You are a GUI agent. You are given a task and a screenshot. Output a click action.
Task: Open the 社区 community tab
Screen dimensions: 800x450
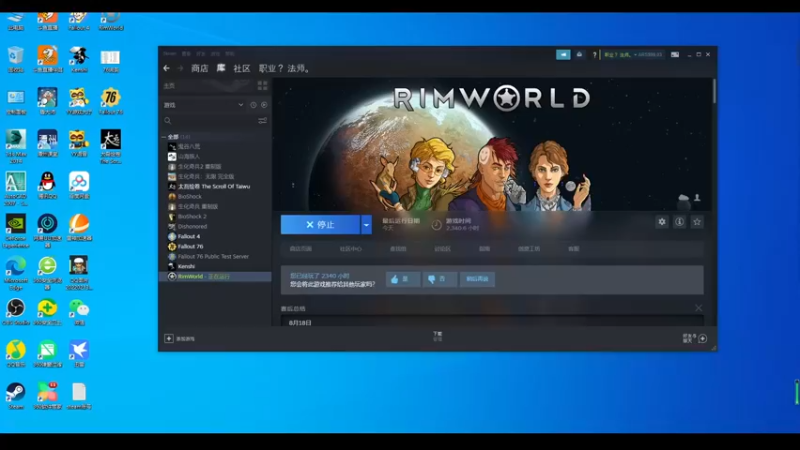coord(242,68)
